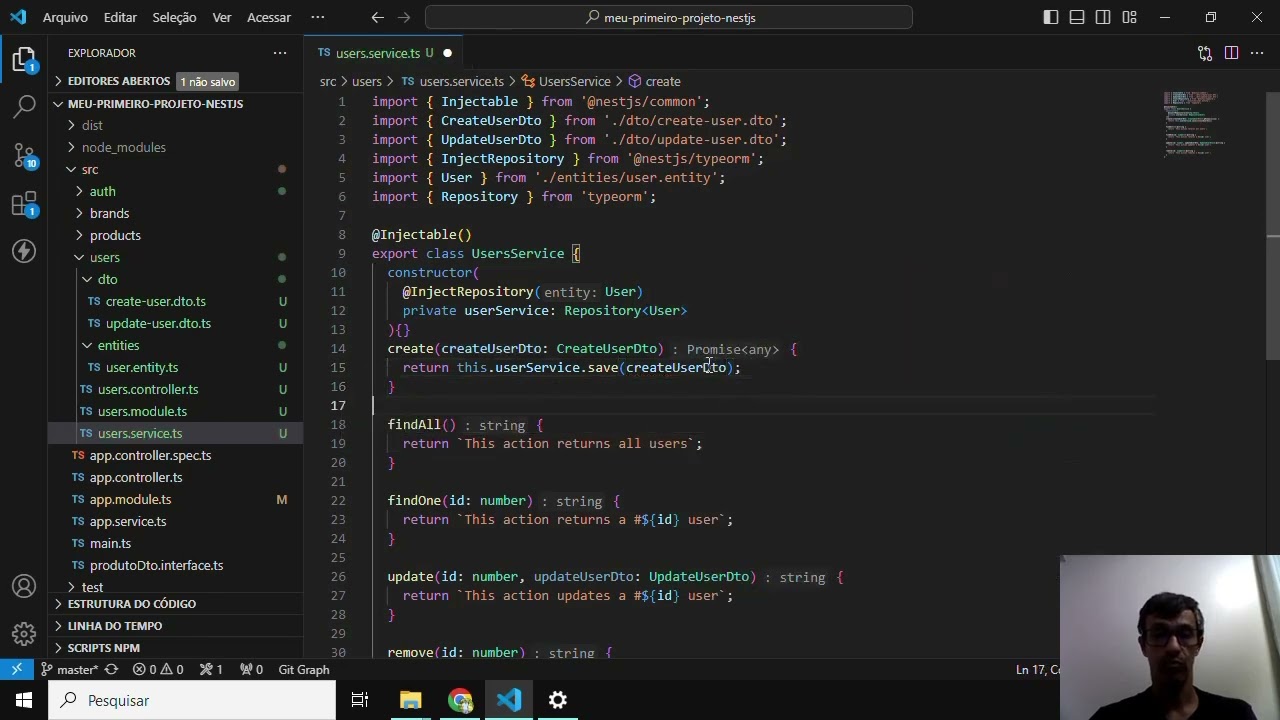1280x720 pixels.
Task: Collapse the MEU-PRIMEIRO-PROJETO-NESTJS root folder
Action: (175, 103)
